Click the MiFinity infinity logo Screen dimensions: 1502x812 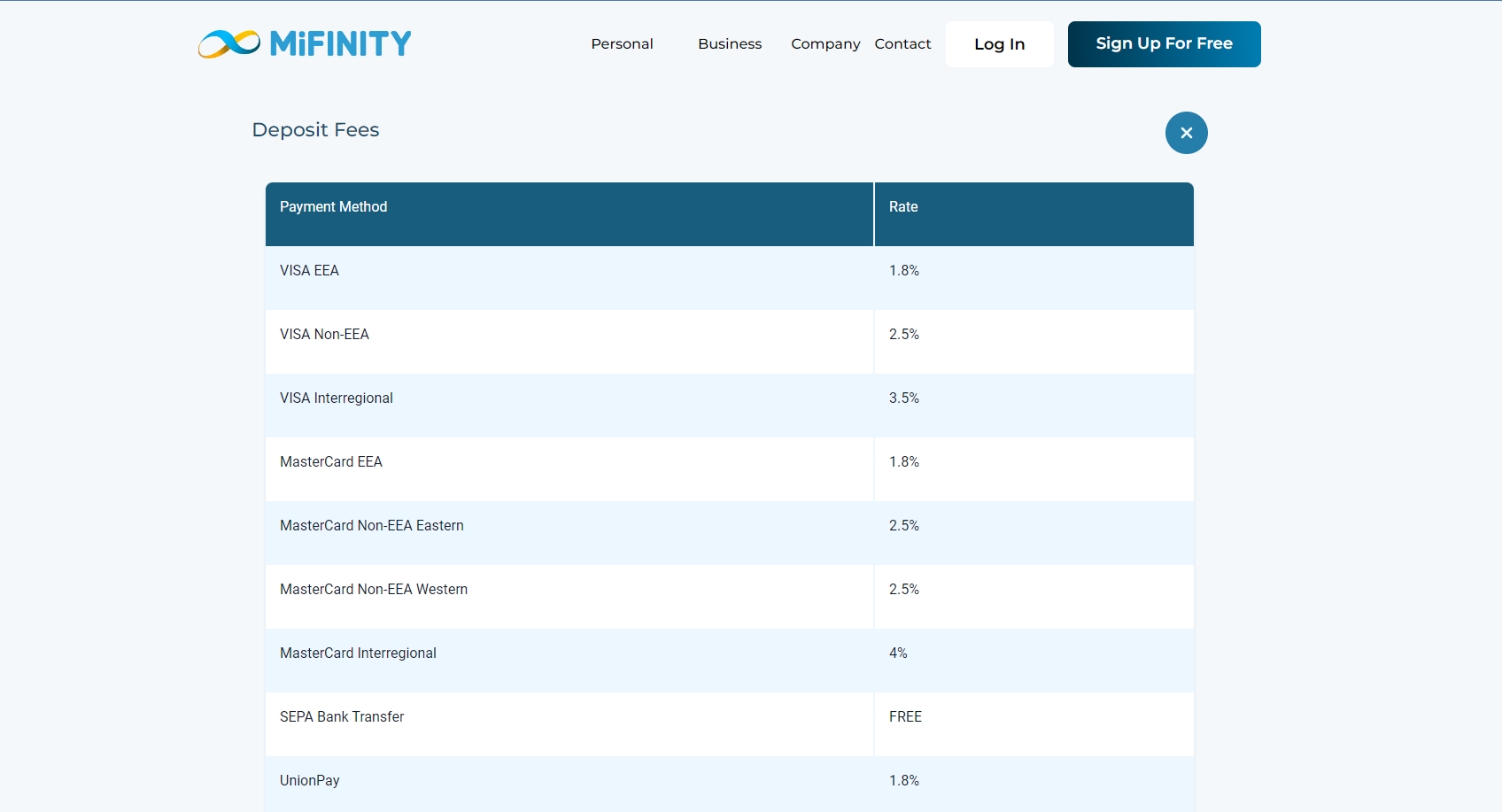[305, 43]
